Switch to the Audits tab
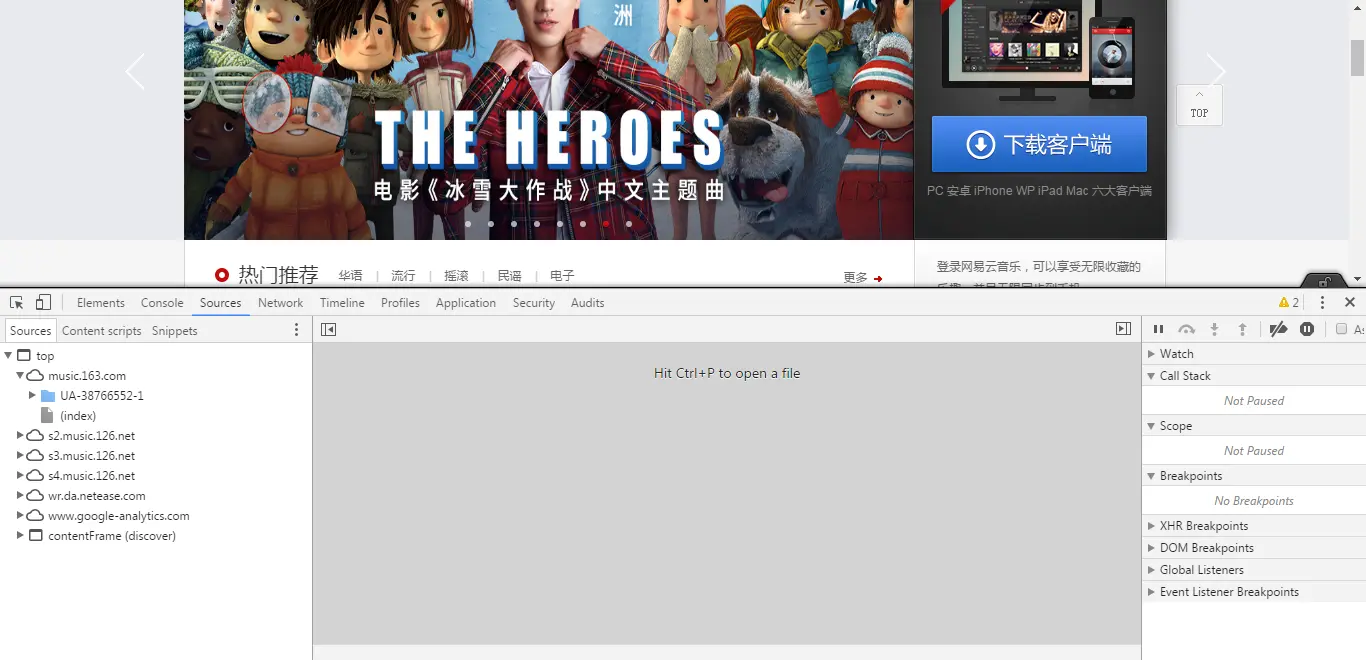 tap(588, 302)
